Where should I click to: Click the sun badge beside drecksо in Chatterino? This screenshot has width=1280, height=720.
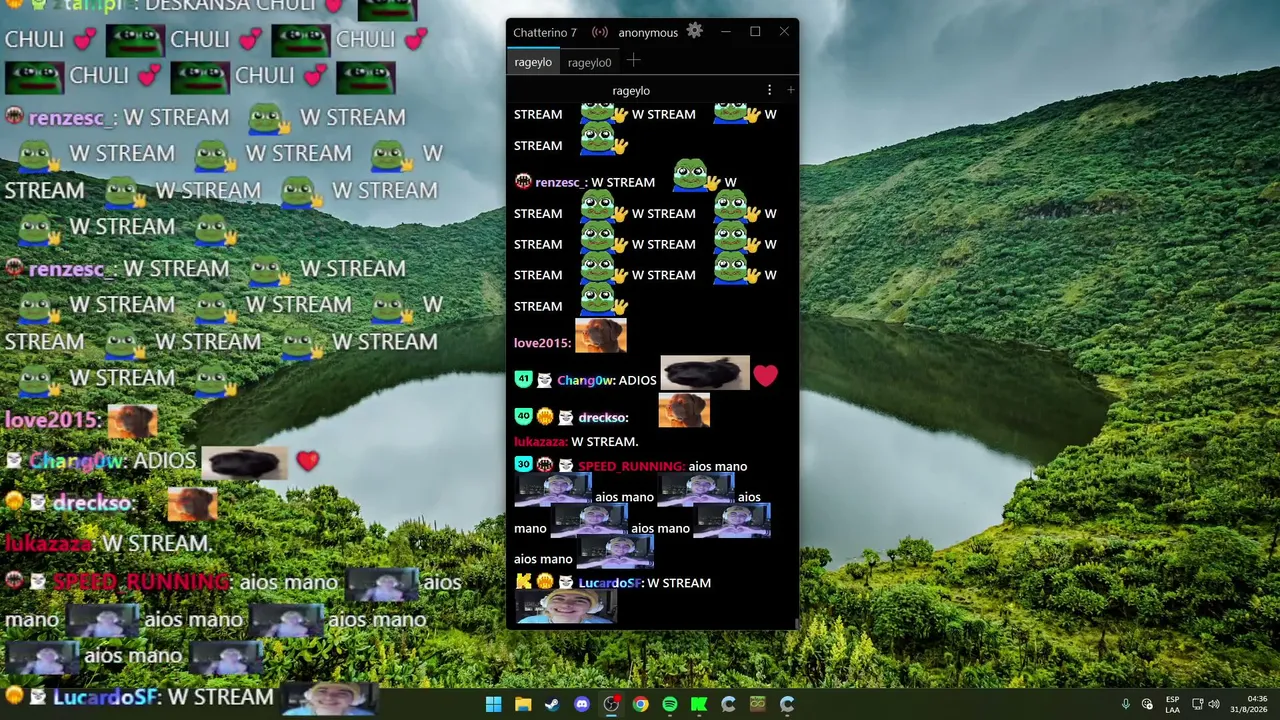(544, 417)
